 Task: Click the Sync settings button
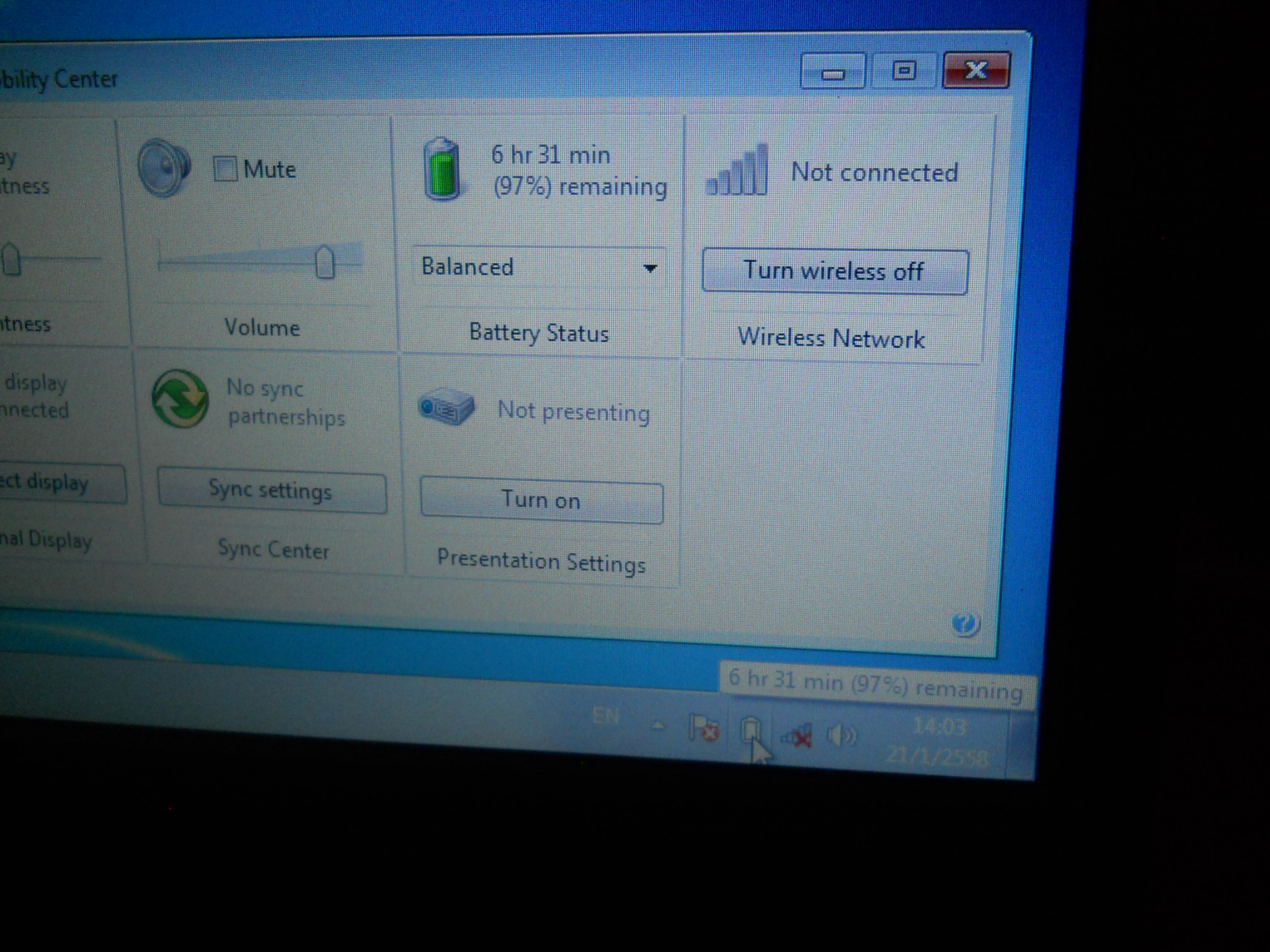272,491
